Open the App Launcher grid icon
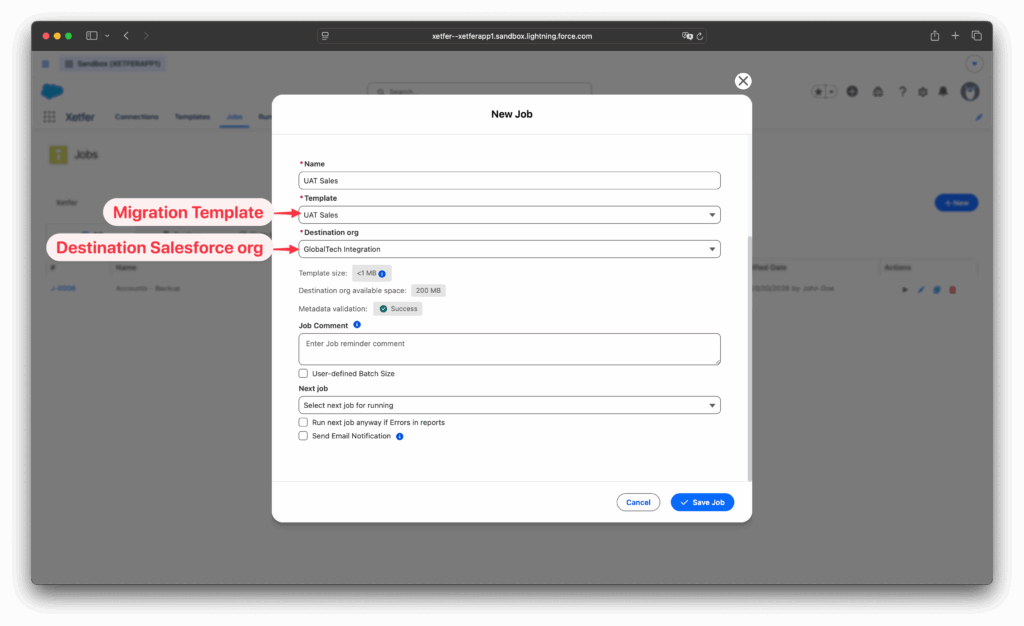1024x626 pixels. (x=49, y=117)
